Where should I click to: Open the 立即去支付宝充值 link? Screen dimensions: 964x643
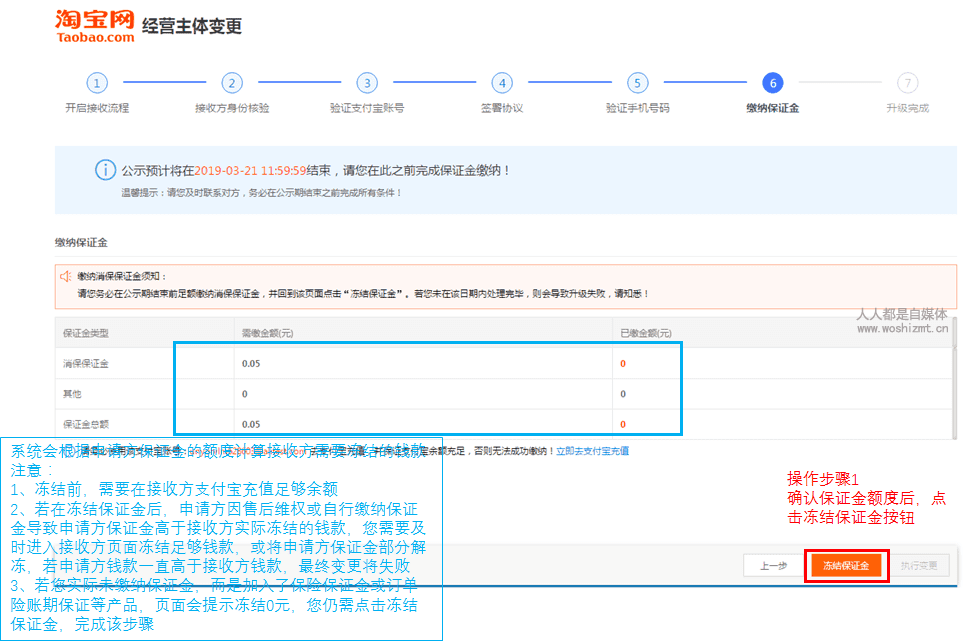coord(593,451)
